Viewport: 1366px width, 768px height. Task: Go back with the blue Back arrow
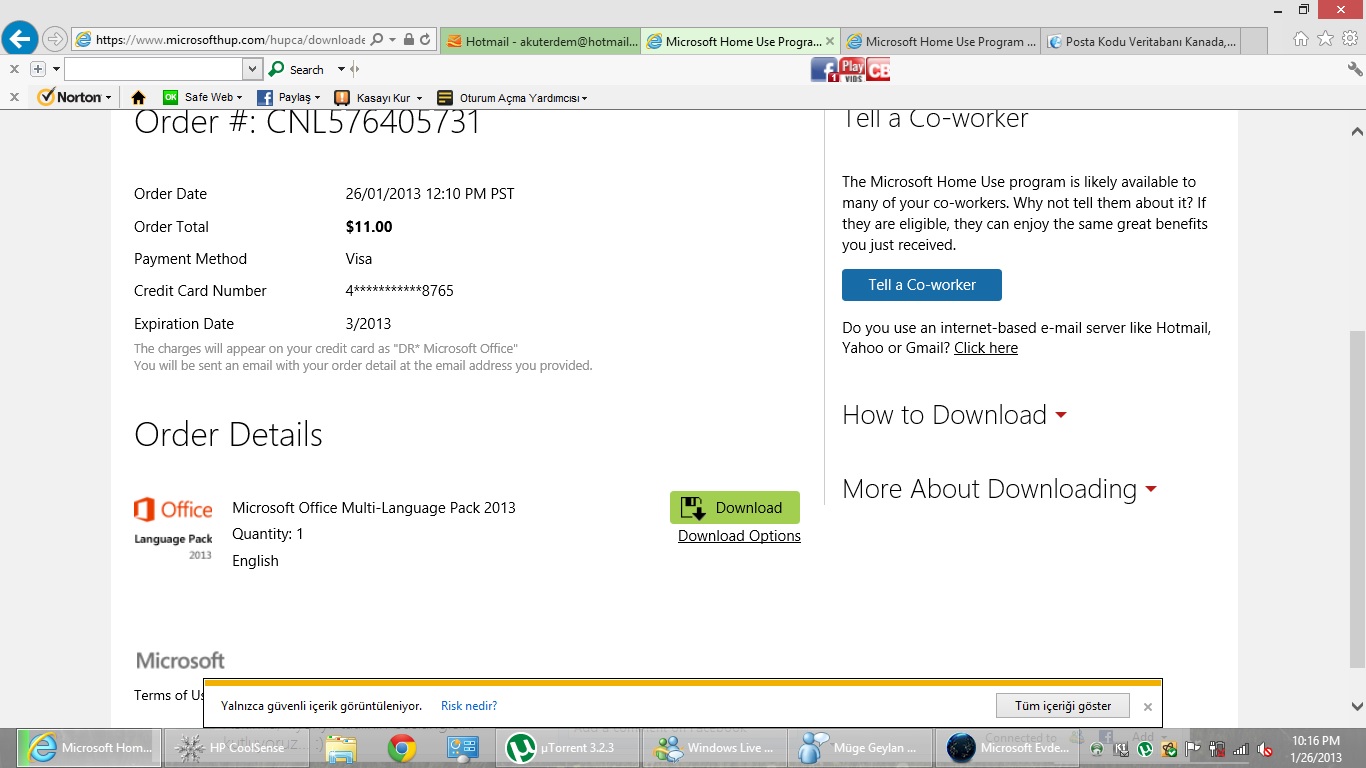coord(20,39)
